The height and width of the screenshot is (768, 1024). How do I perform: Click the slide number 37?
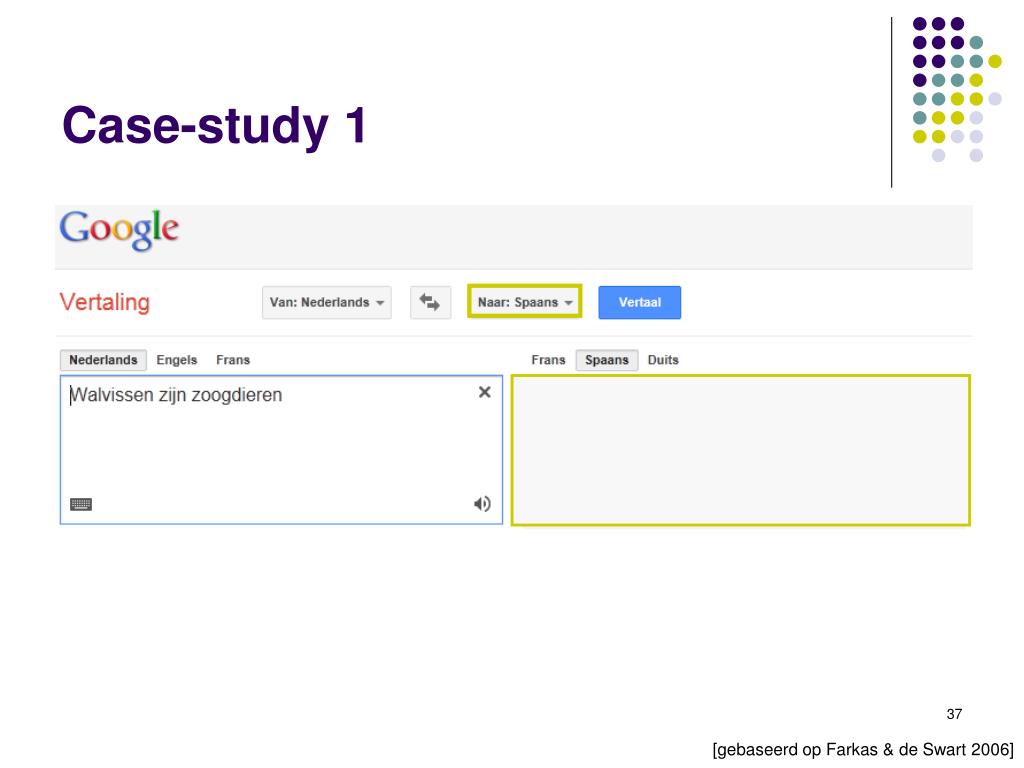coord(954,714)
